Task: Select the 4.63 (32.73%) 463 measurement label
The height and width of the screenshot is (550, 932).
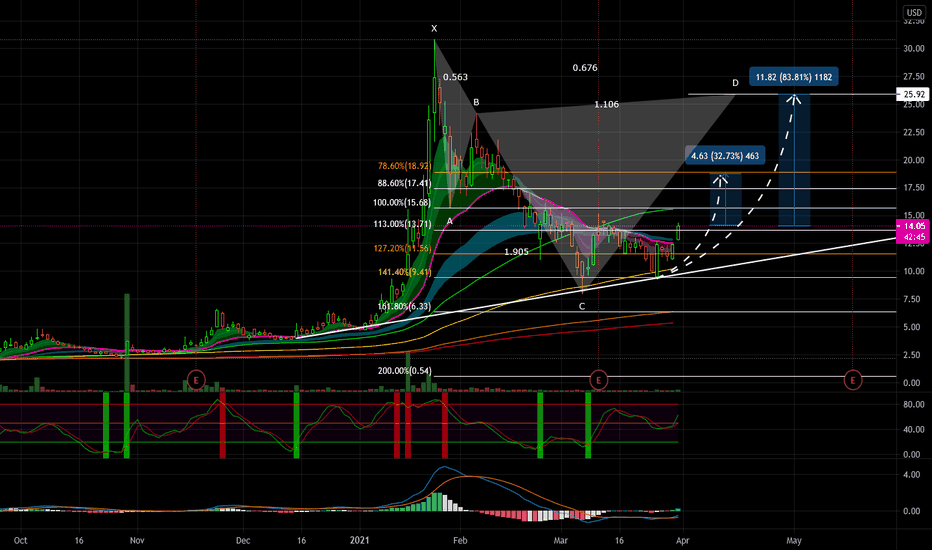Action: [x=725, y=156]
